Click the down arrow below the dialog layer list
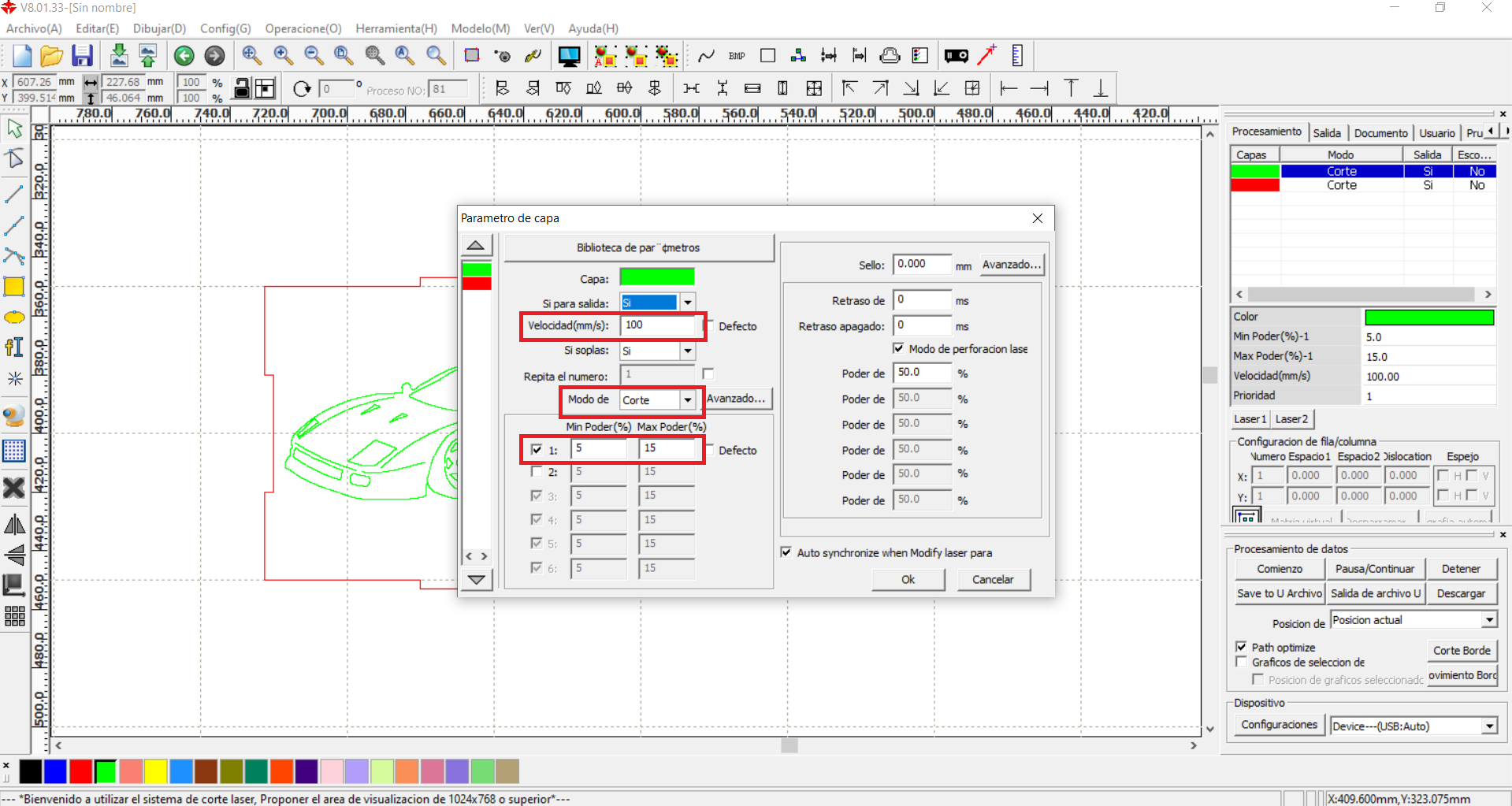Image resolution: width=1512 pixels, height=806 pixels. click(x=476, y=579)
